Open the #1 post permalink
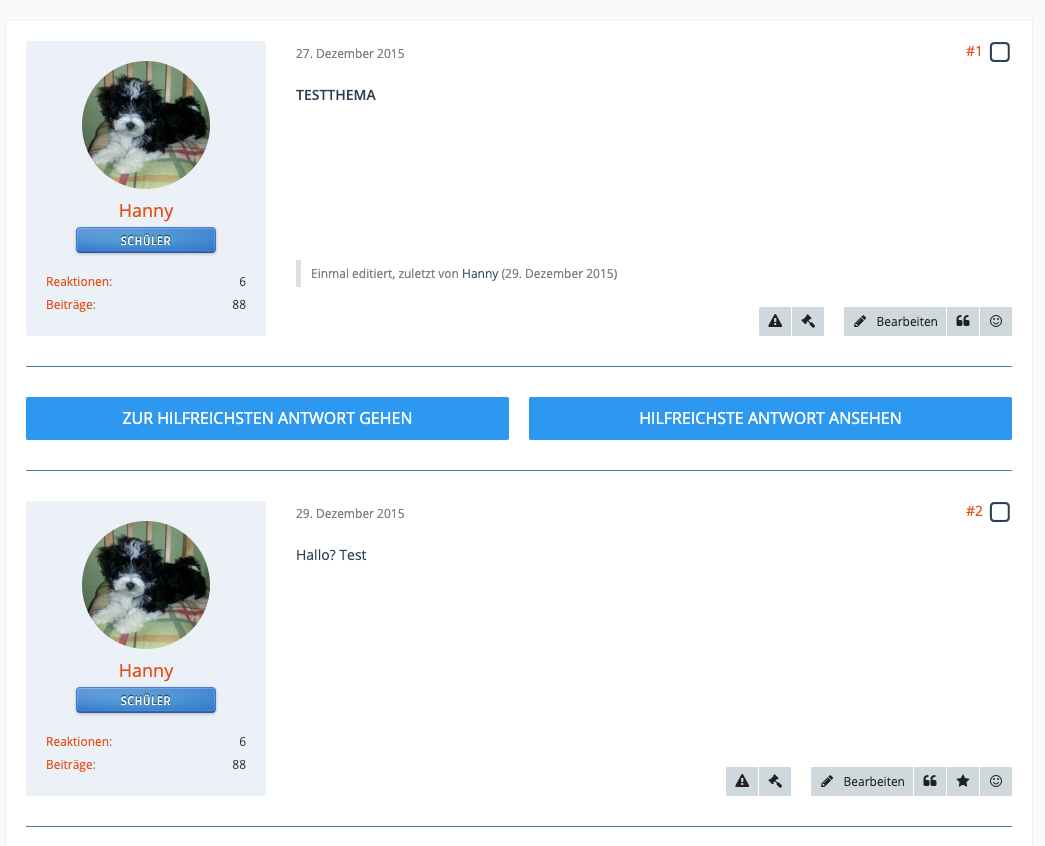 pyautogui.click(x=973, y=52)
